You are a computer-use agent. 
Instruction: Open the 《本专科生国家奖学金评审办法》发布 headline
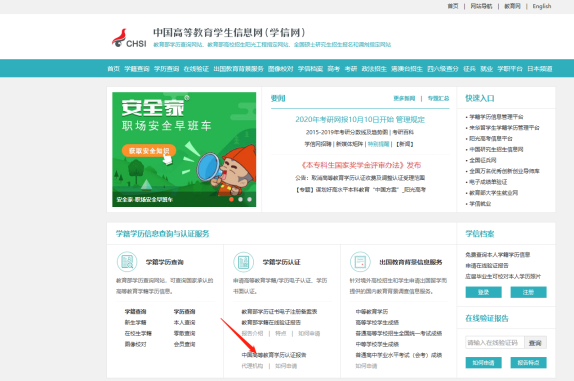(x=360, y=165)
